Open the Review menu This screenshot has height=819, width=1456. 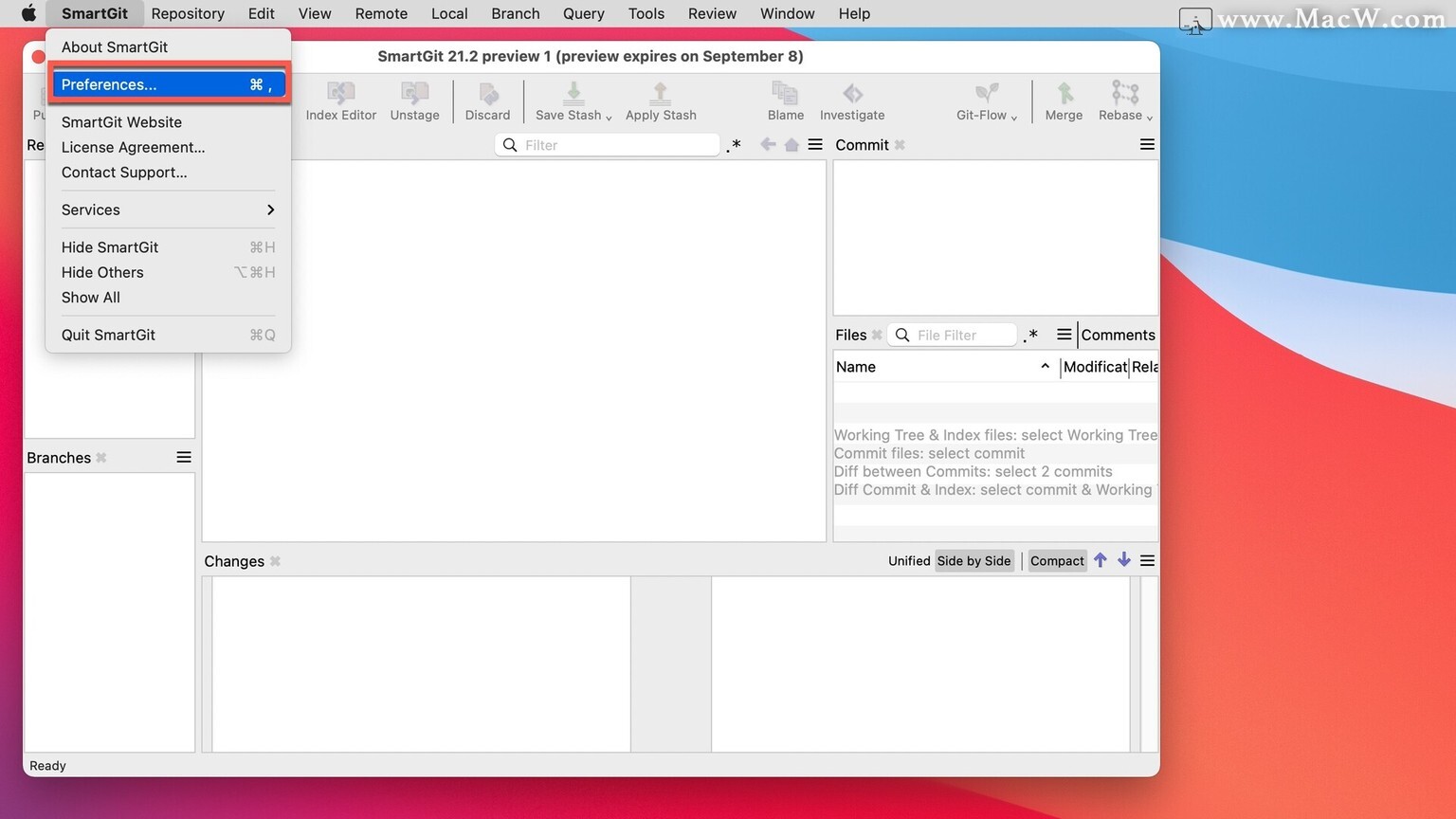(712, 13)
